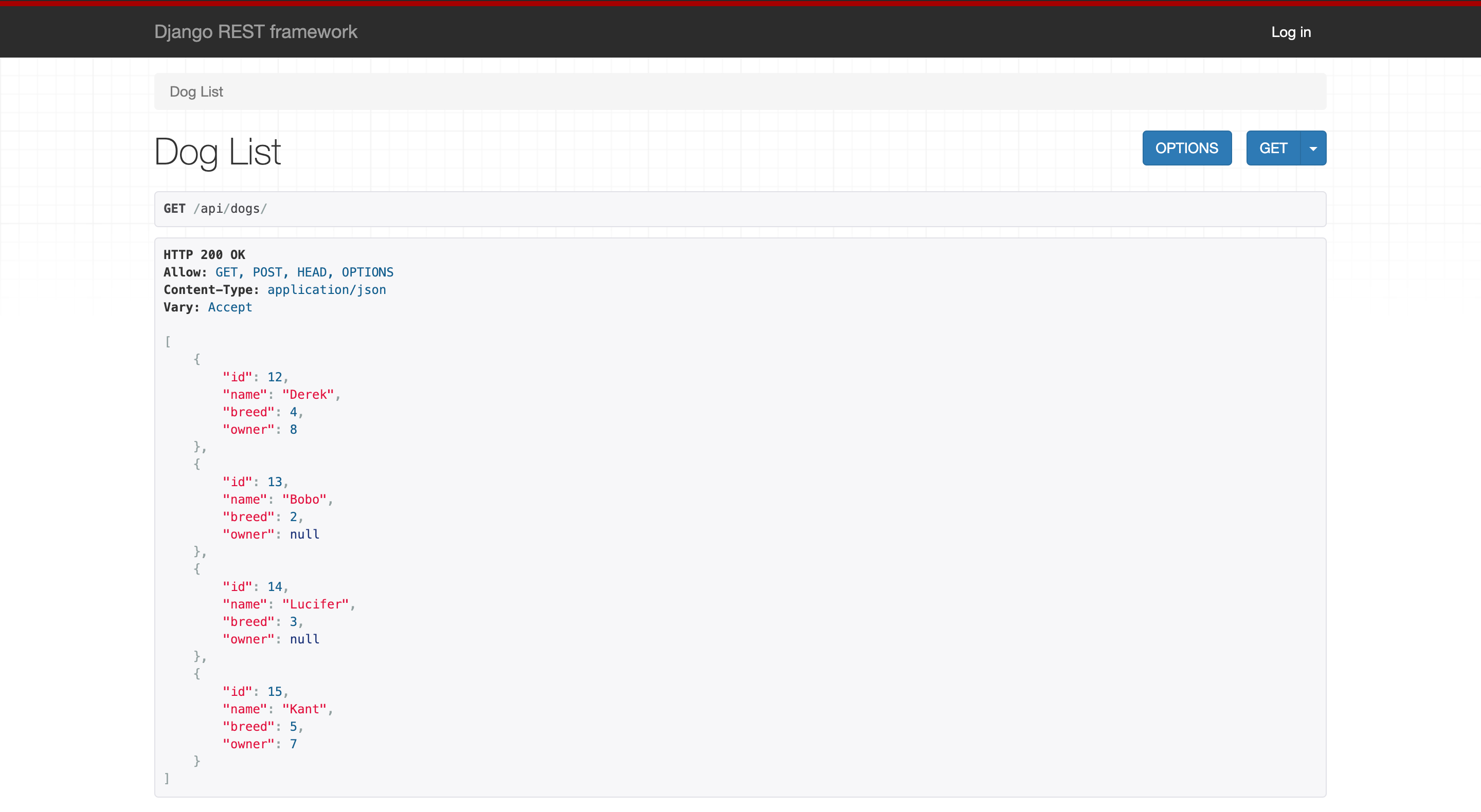Click the POST link in the Allow header
Image resolution: width=1481 pixels, height=812 pixels.
click(x=267, y=272)
